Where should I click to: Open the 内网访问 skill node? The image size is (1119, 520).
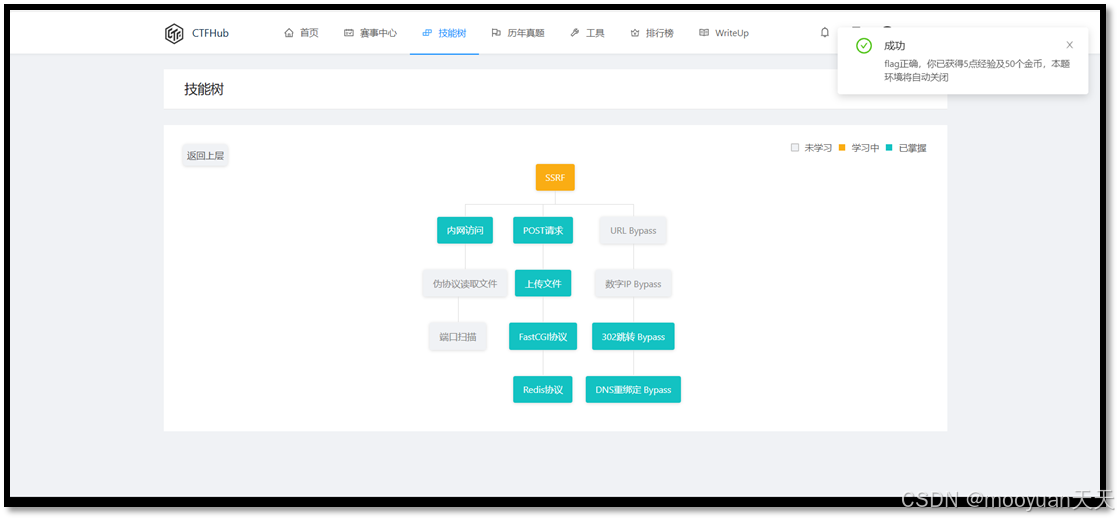pos(465,230)
